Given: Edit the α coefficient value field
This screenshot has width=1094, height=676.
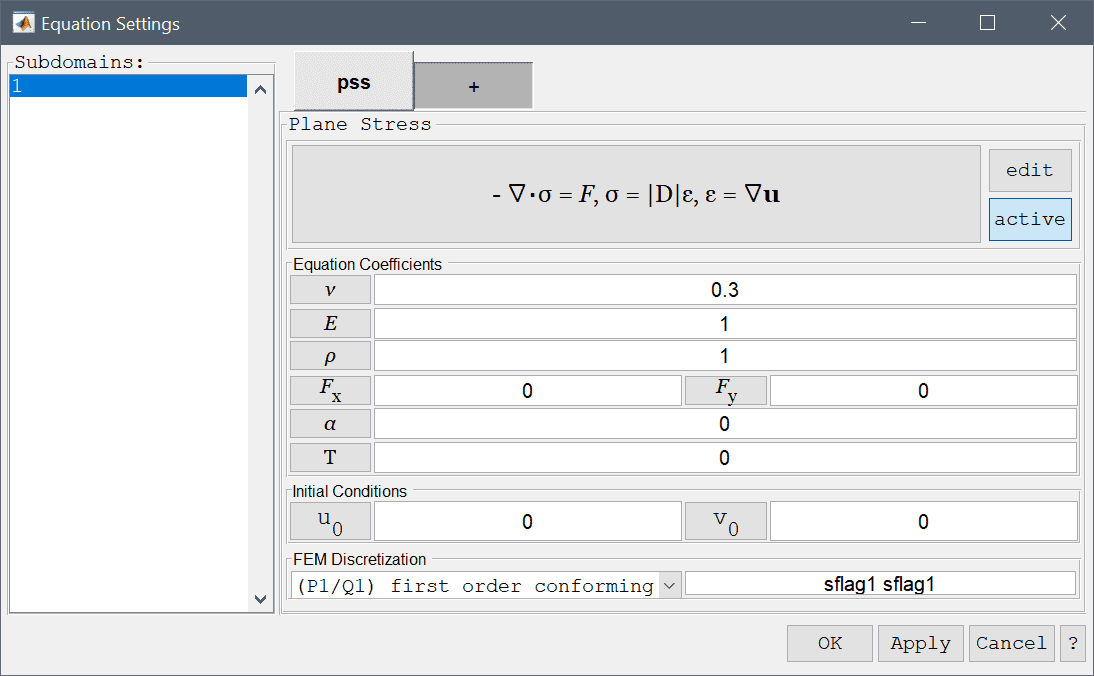Looking at the screenshot, I should pos(725,423).
